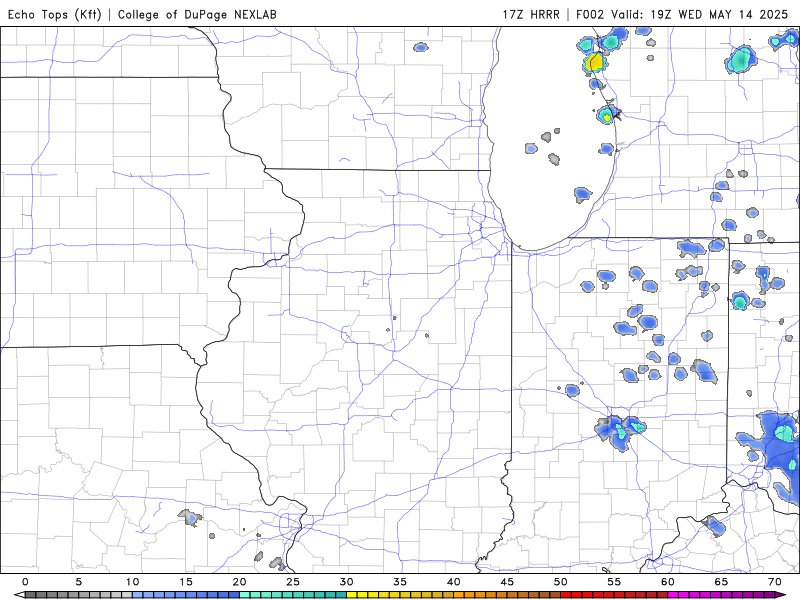Click the color scale label '55'
This screenshot has width=800, height=600.
pos(614,582)
